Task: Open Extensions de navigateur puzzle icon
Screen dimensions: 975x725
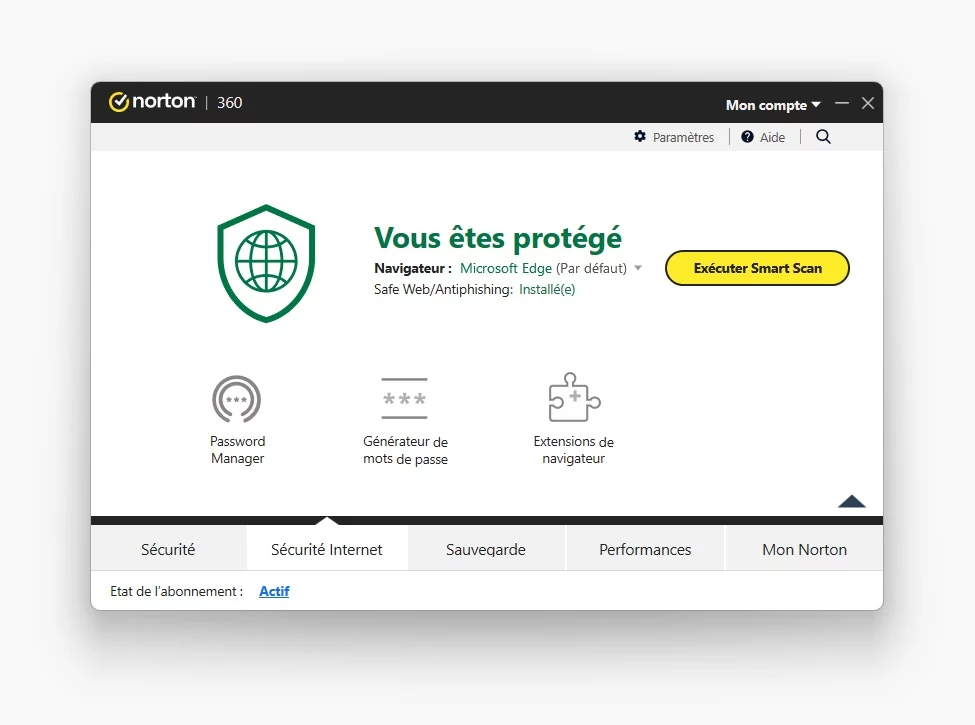Action: click(574, 397)
